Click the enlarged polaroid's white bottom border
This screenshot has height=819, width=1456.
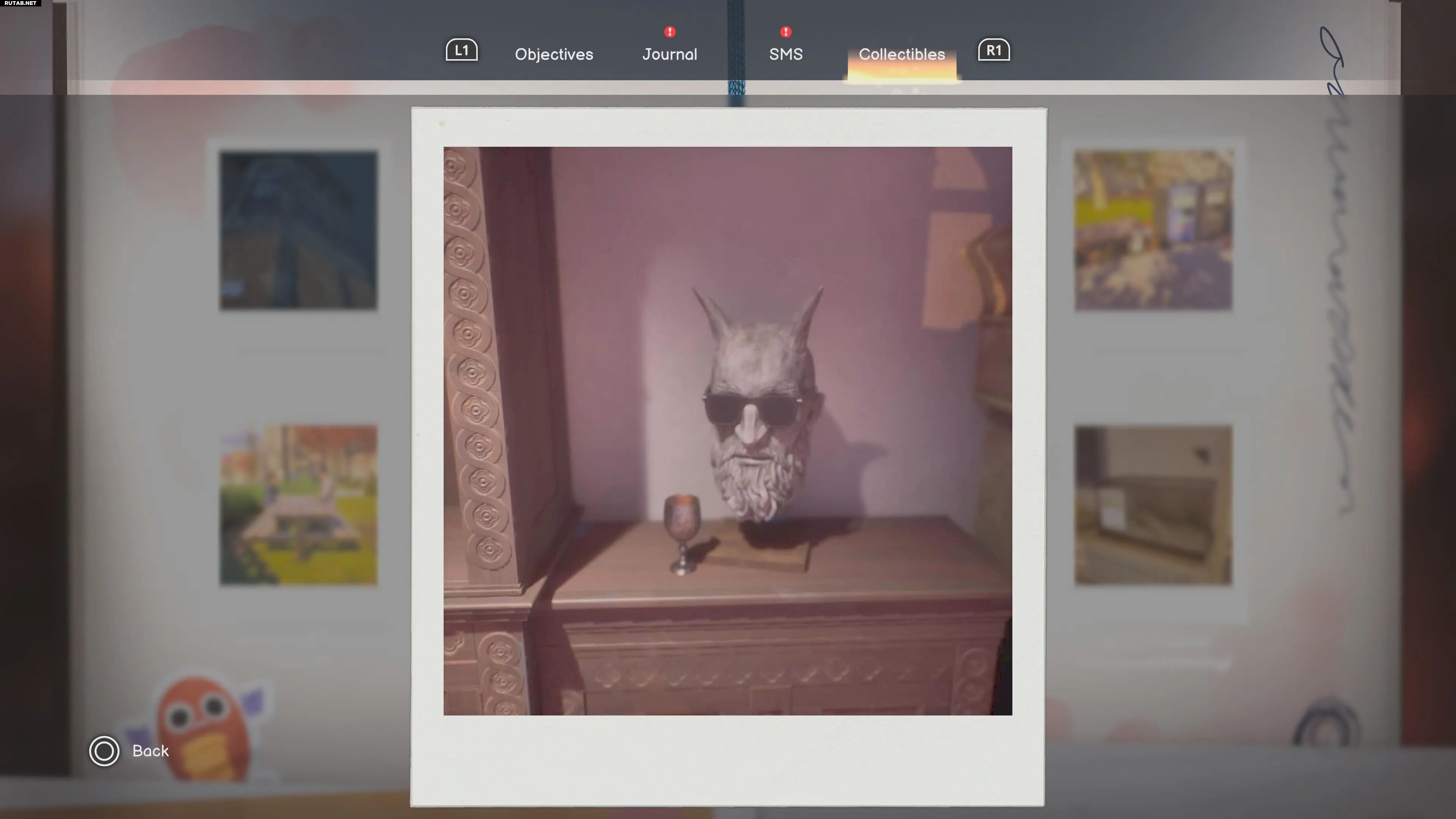coord(728,760)
